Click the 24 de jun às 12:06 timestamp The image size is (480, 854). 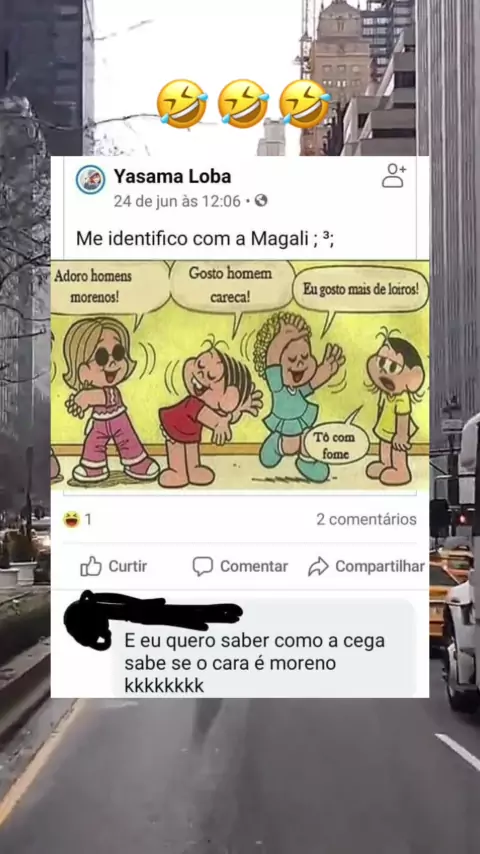[177, 202]
